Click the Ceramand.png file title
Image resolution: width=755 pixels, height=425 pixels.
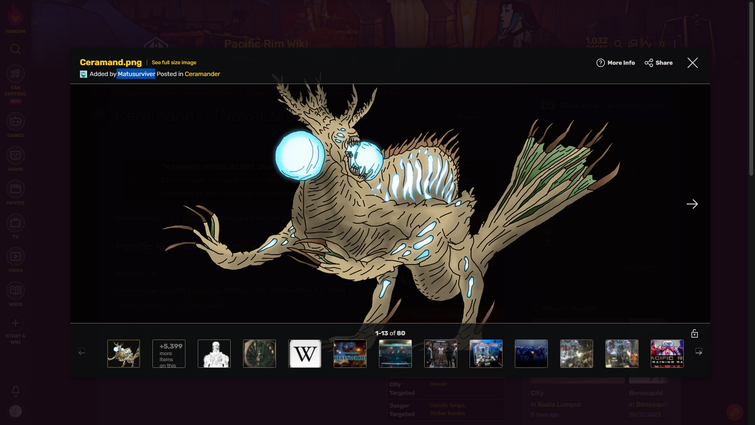coord(111,63)
